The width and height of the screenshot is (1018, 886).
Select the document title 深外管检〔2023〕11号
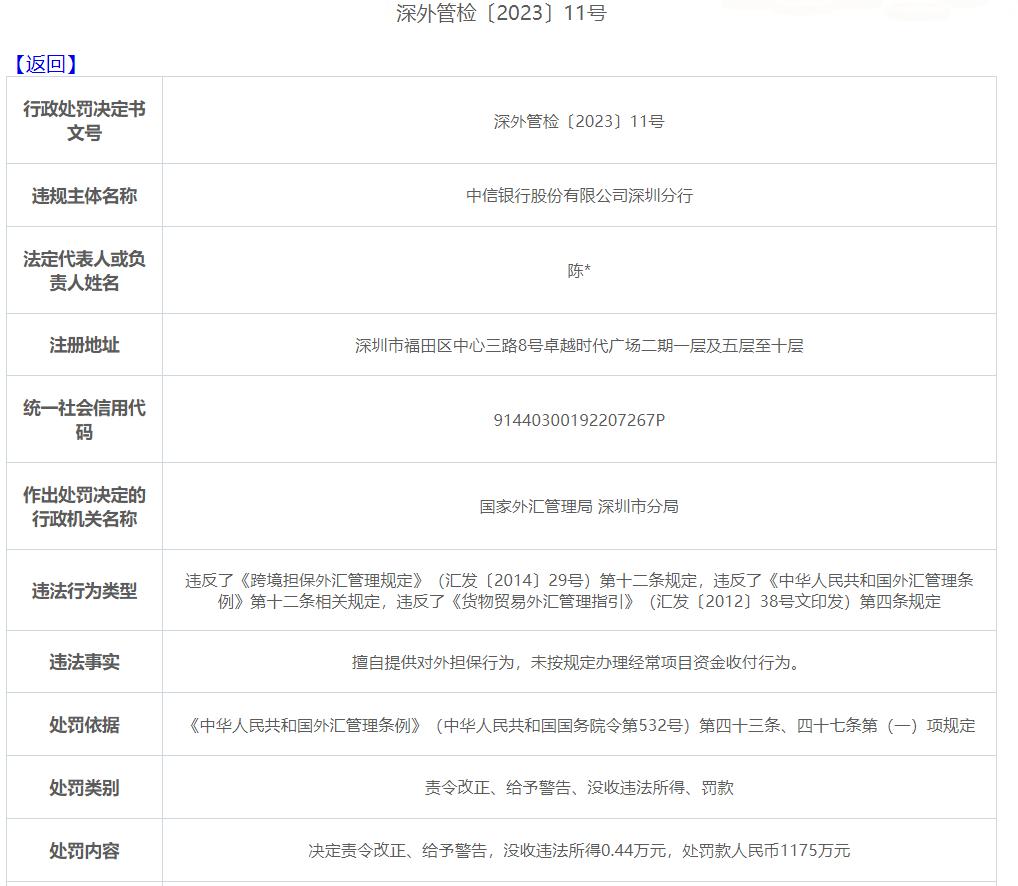(509, 13)
